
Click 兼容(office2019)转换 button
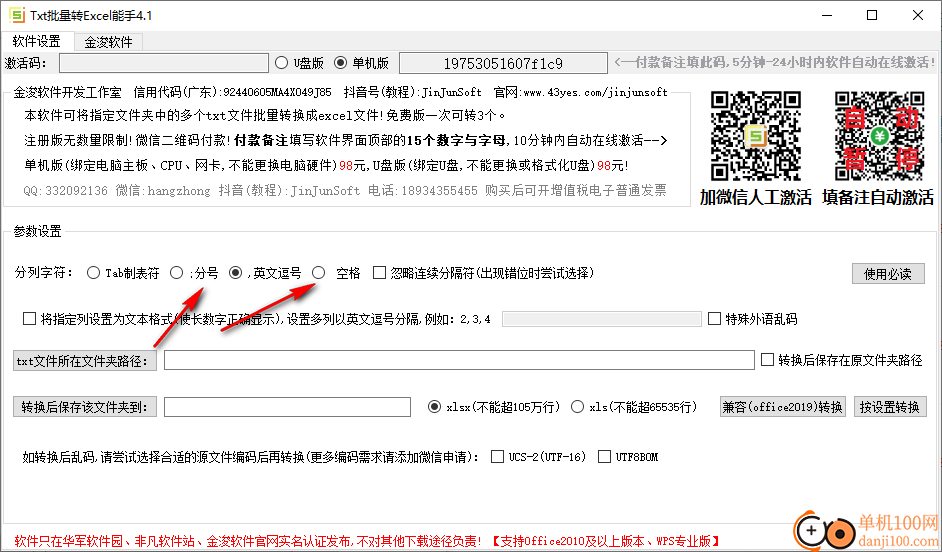783,407
